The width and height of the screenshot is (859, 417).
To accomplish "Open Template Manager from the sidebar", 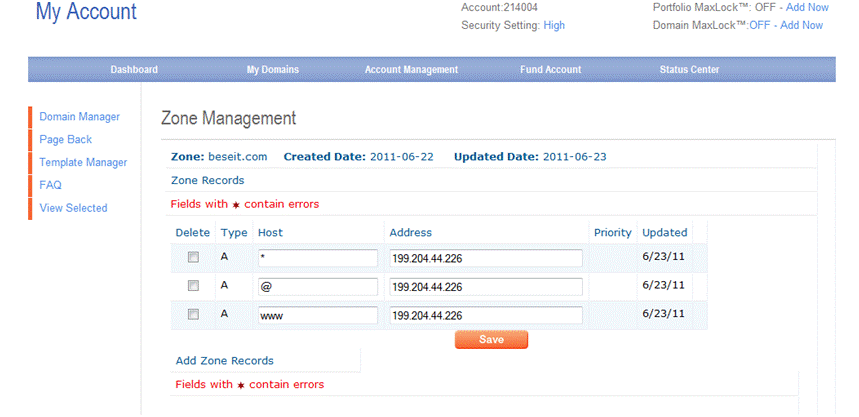I will (83, 163).
